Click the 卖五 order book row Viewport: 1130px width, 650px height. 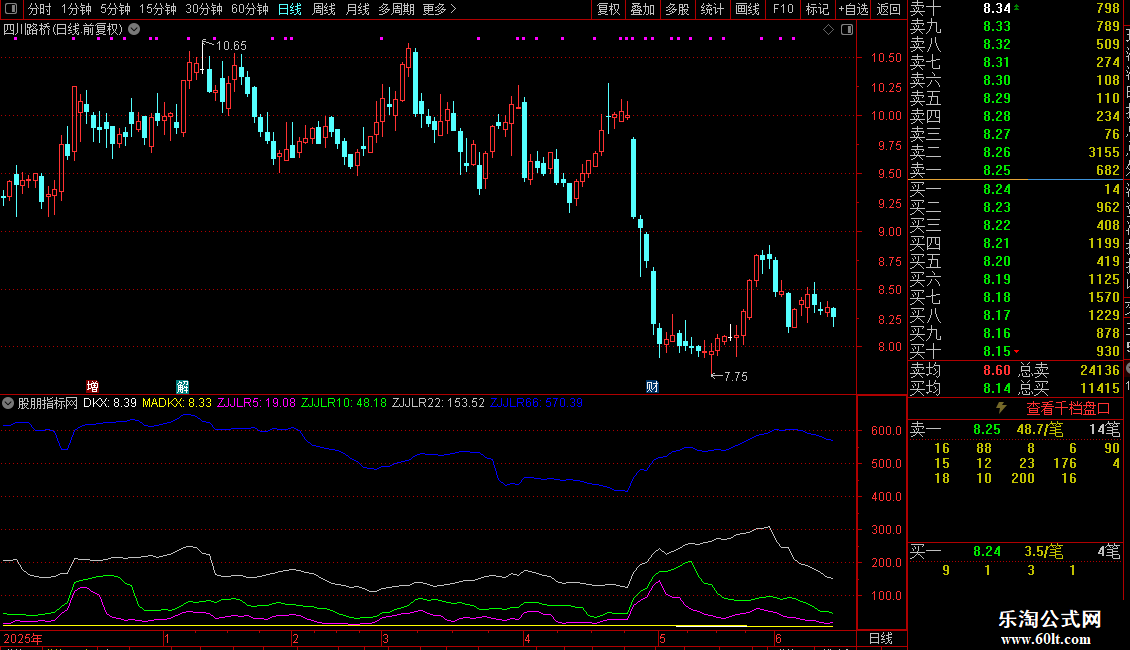click(x=1015, y=98)
